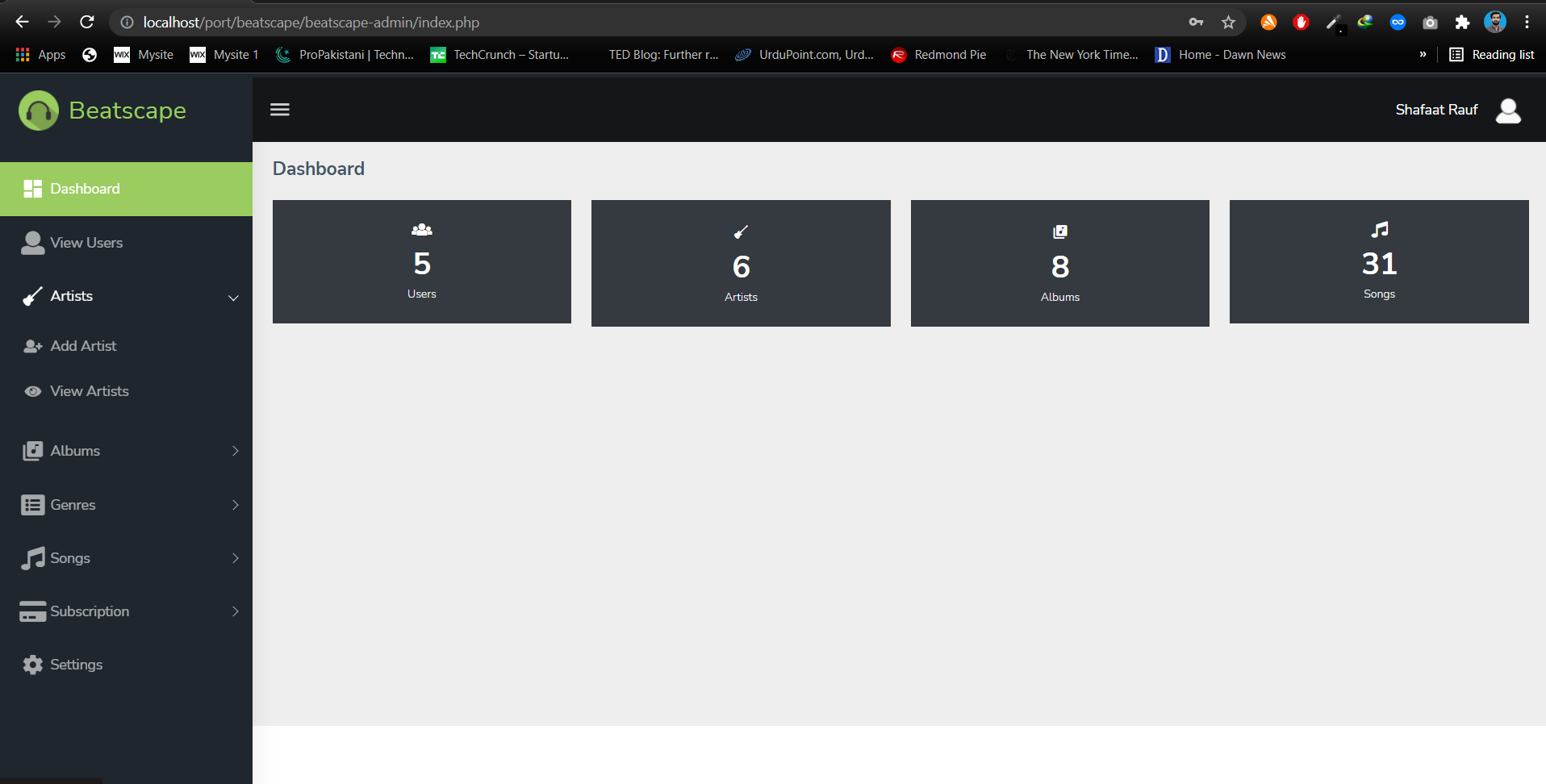Open Settings via the gear icon

coord(33,665)
